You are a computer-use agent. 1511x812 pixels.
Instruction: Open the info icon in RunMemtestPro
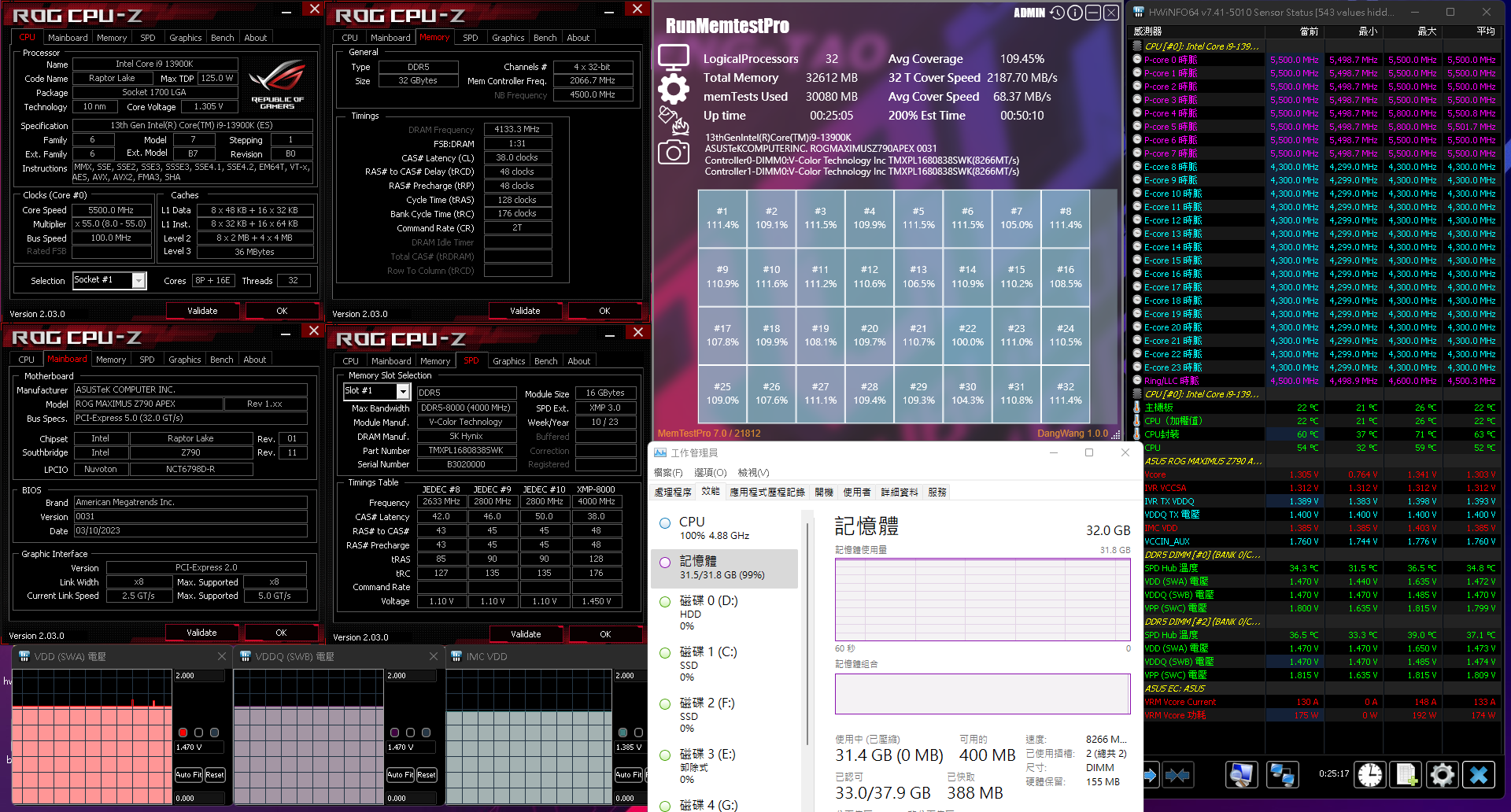pos(1075,13)
